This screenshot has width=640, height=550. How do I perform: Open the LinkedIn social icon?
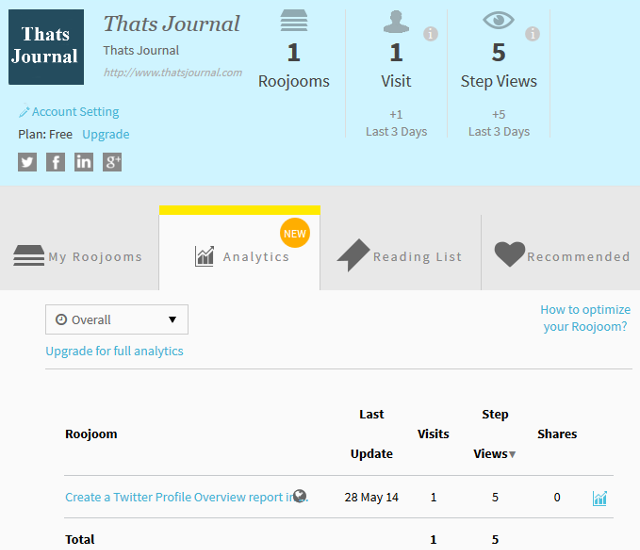click(x=84, y=162)
